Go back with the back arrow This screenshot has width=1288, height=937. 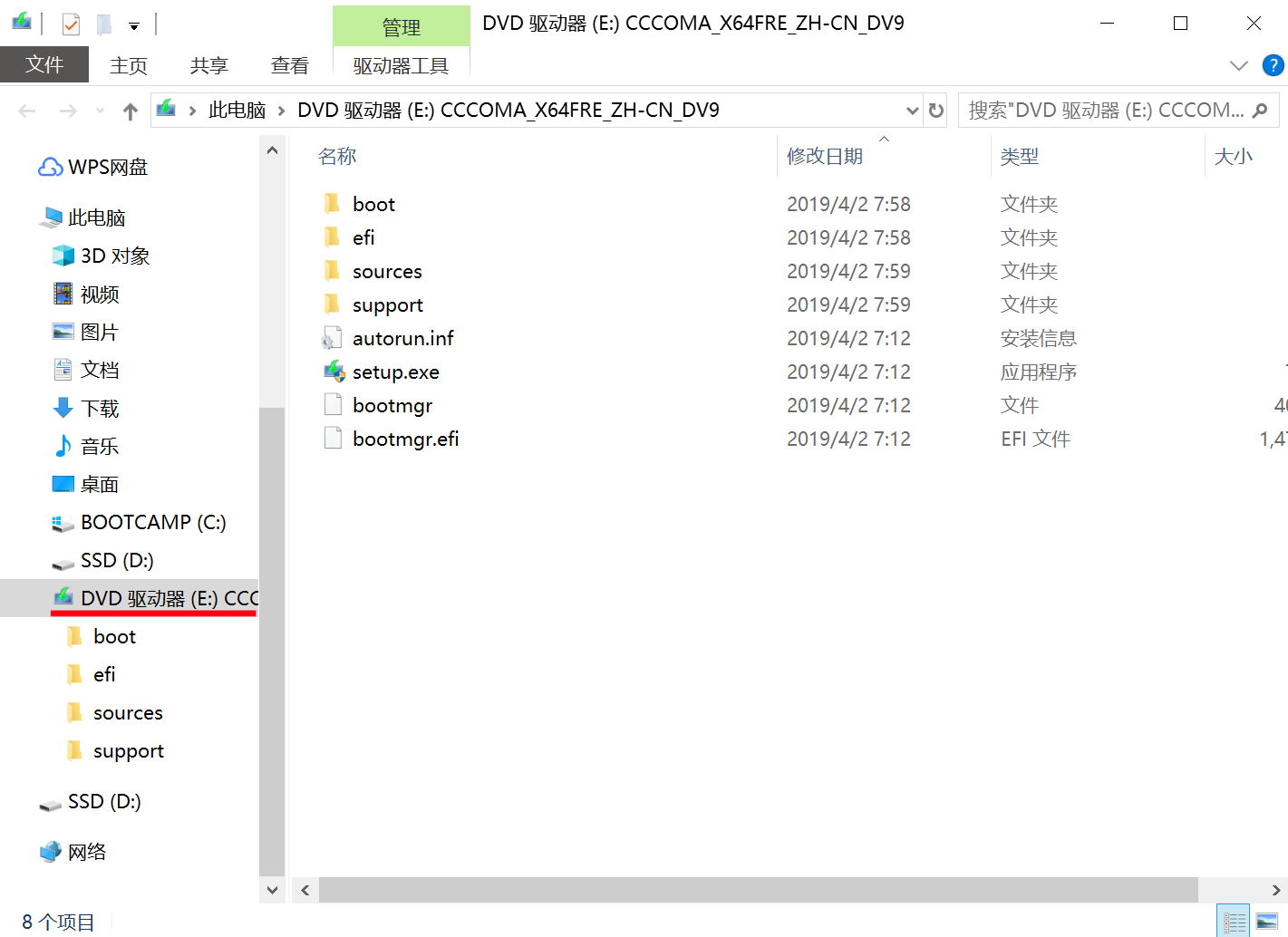coord(27,111)
